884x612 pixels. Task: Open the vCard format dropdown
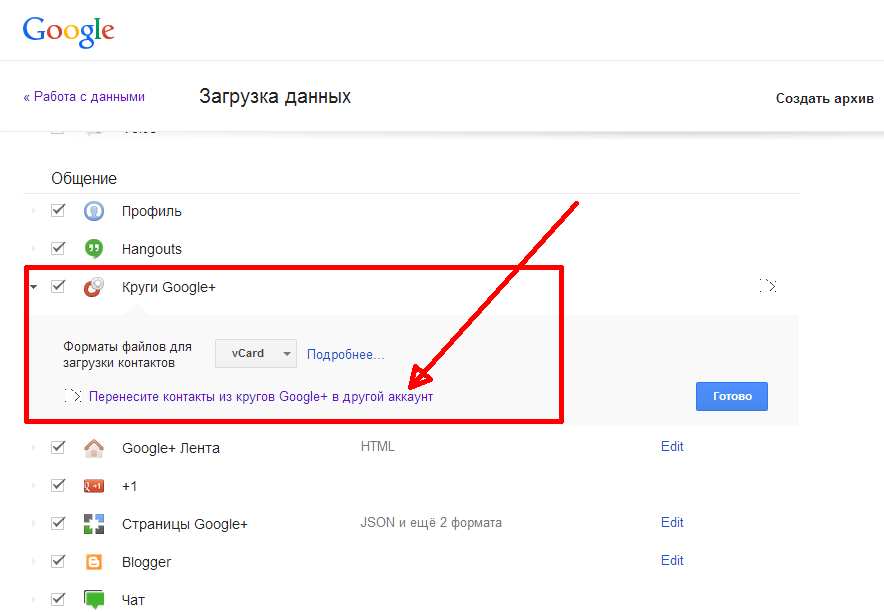[x=256, y=353]
